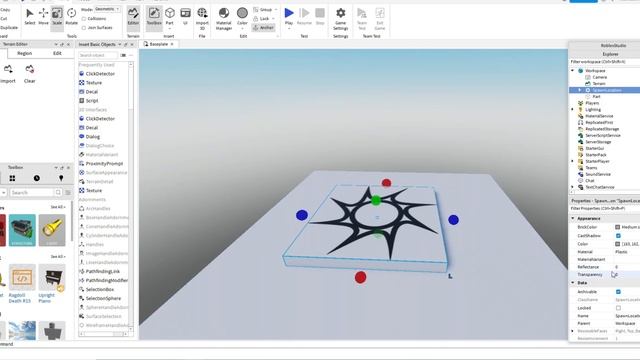
Task: Open the Toolbox Creations pin tab
Action: (x=61, y=178)
